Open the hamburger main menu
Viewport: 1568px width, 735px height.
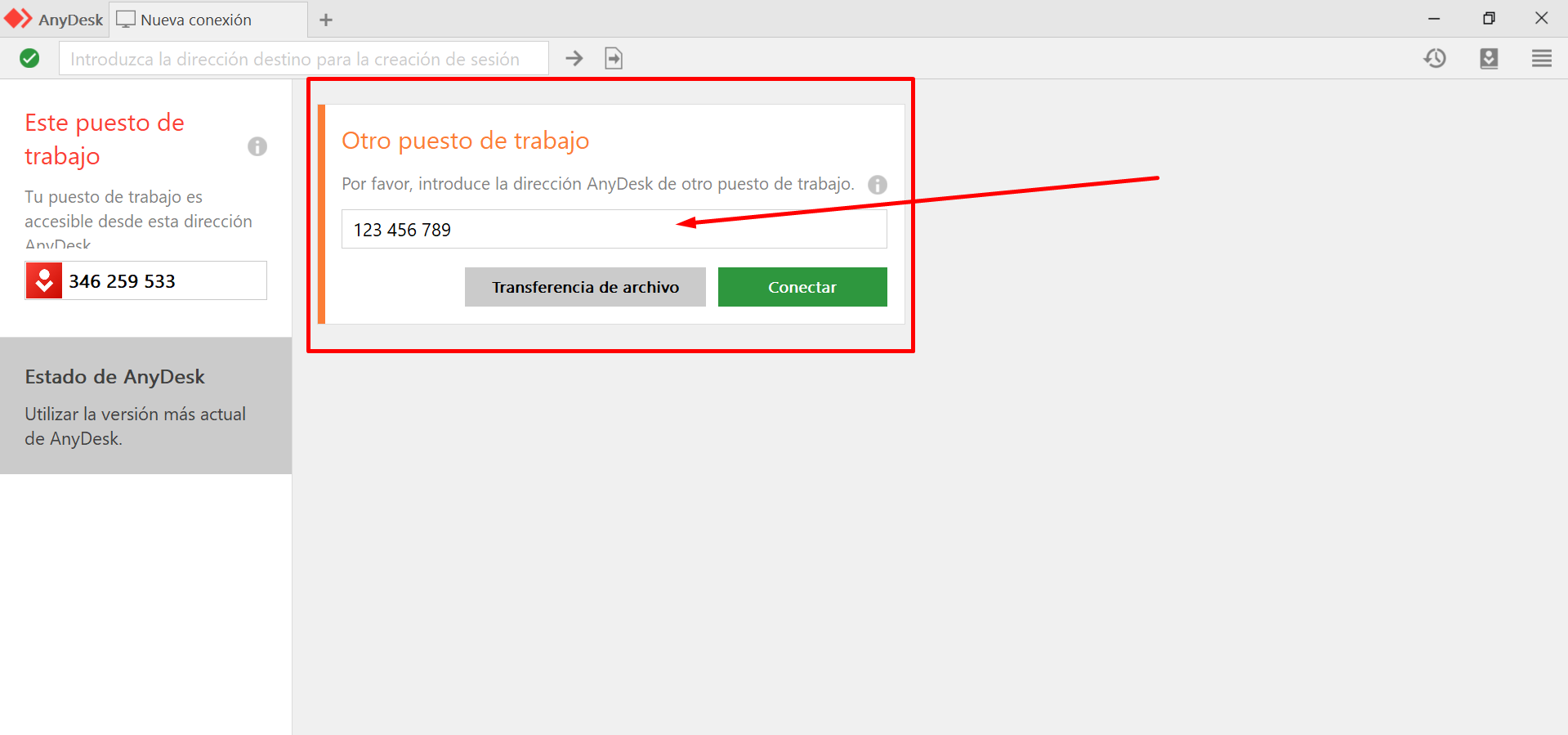(x=1542, y=58)
